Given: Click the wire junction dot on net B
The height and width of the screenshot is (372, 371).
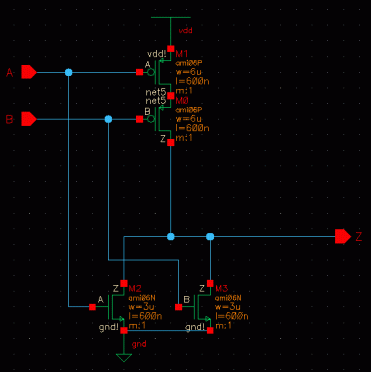Looking at the screenshot, I should pyautogui.click(x=108, y=119).
